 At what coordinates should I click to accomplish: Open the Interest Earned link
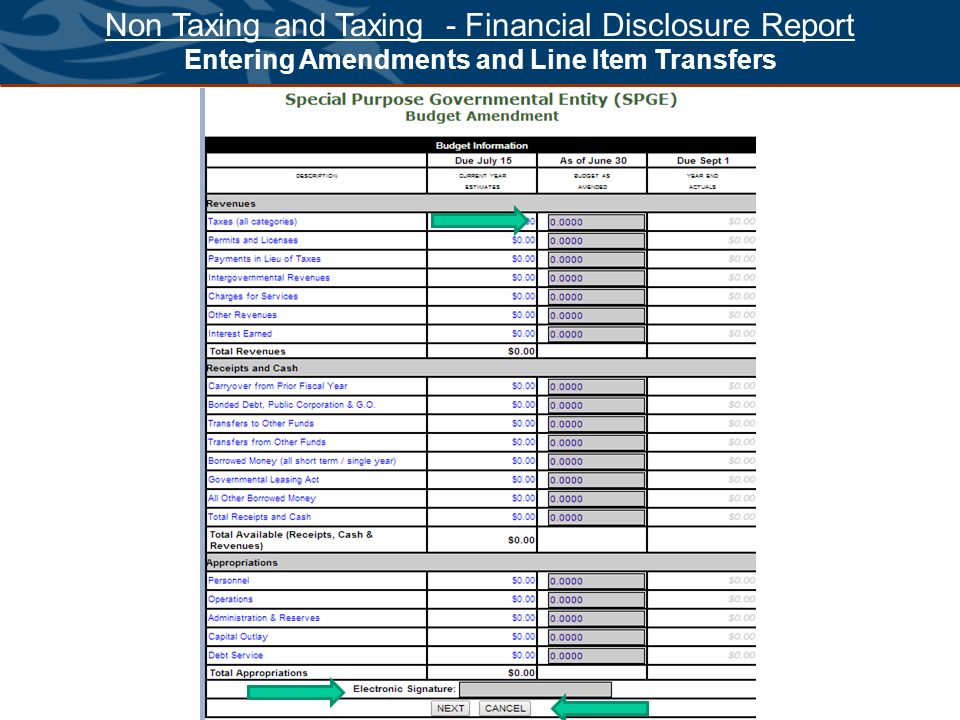[240, 334]
